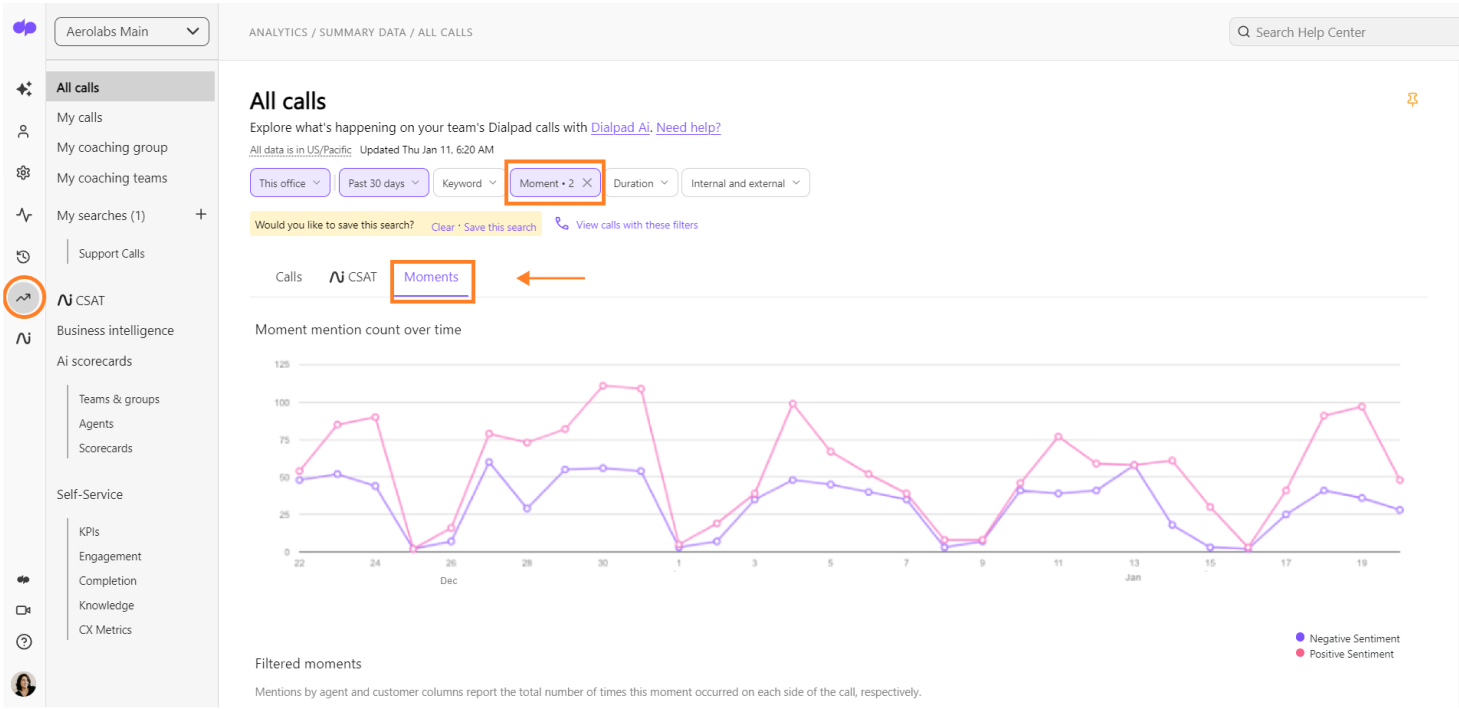
Task: Click the ANALYTICS breadcrumb
Action: pyautogui.click(x=278, y=32)
